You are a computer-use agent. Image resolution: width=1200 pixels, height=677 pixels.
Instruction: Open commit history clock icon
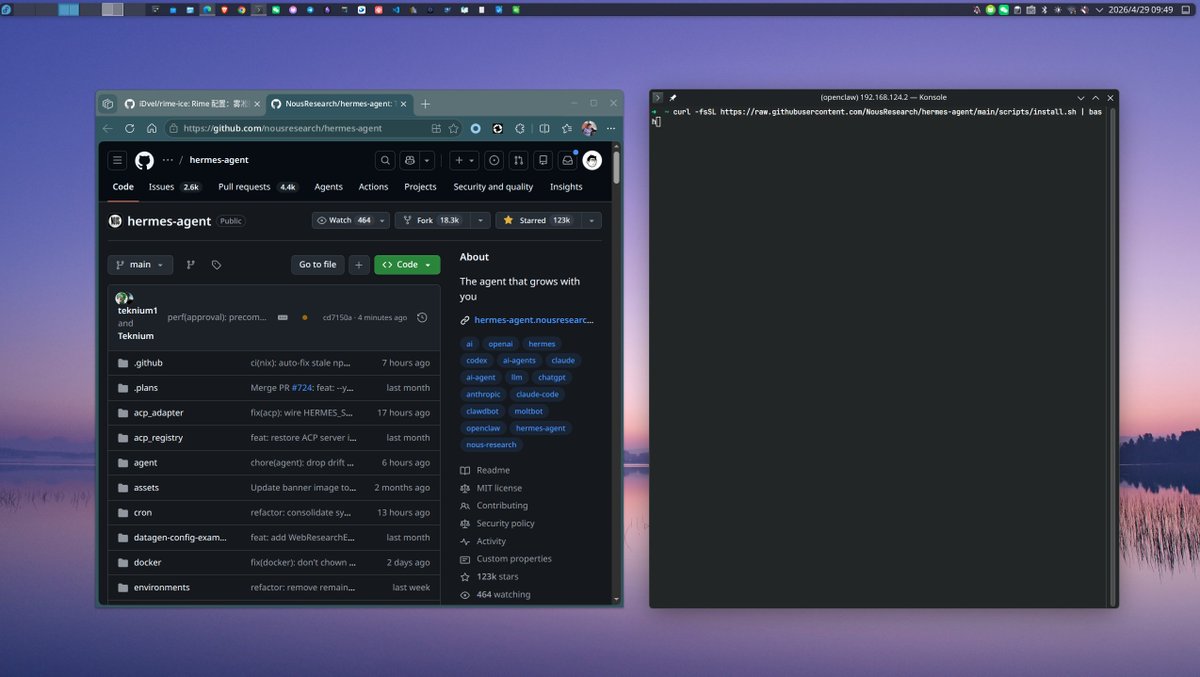pyautogui.click(x=422, y=317)
